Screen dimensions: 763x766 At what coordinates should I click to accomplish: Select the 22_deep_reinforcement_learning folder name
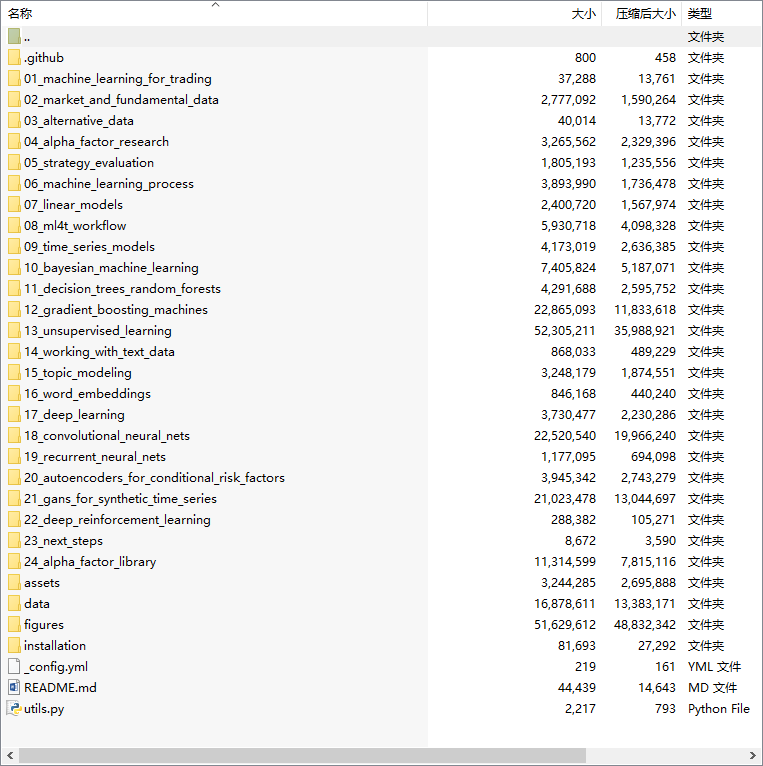point(117,519)
